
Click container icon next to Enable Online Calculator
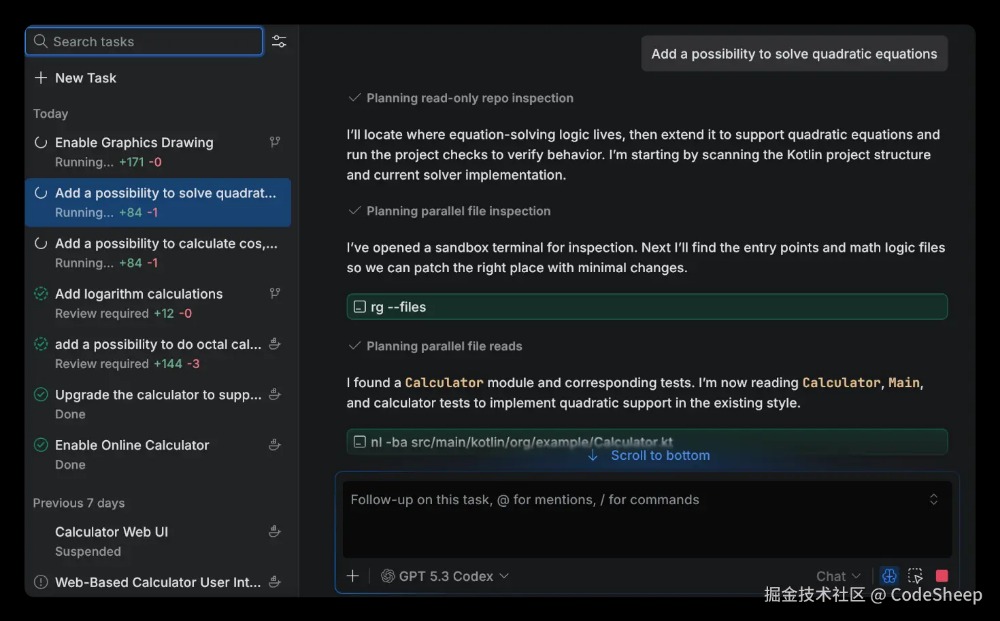coord(275,445)
